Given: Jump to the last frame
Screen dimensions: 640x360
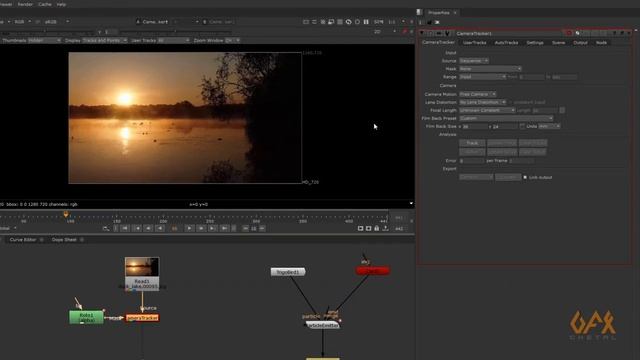Looking at the screenshot, I should (x=224, y=229).
